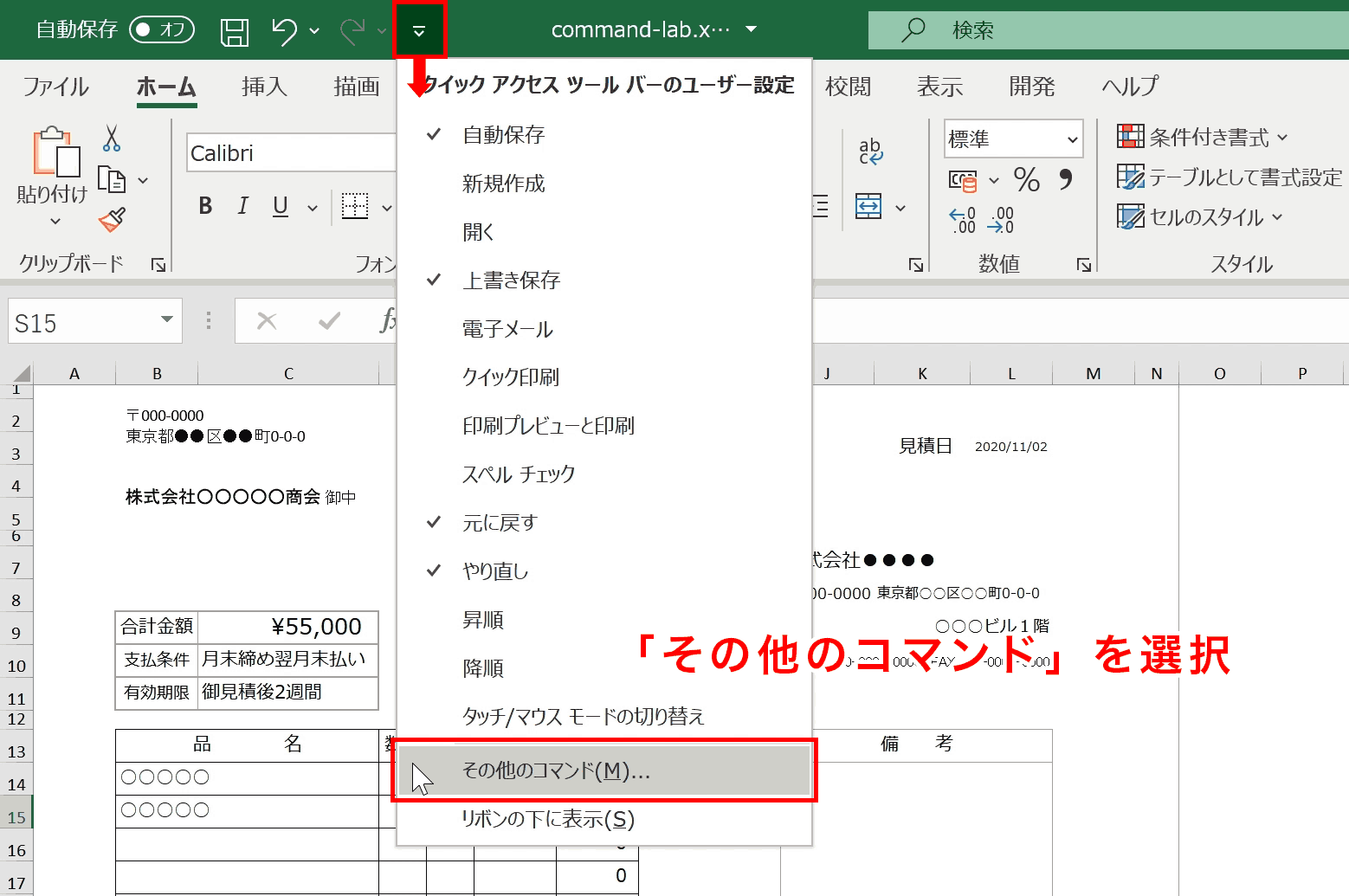Click the ¥55,000 total amount cell
The height and width of the screenshot is (896, 1349).
(x=288, y=627)
